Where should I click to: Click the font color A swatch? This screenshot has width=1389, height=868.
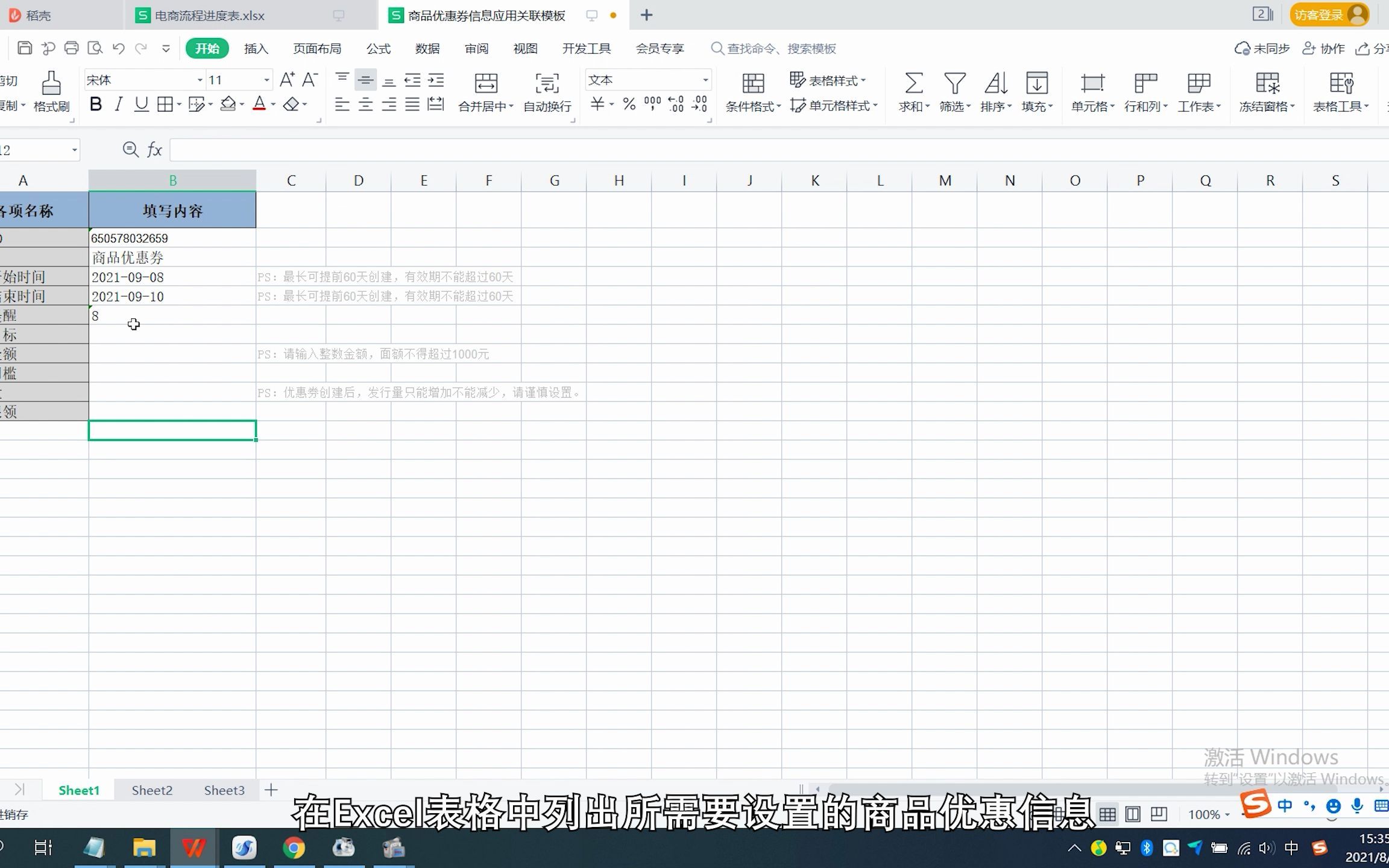point(259,104)
